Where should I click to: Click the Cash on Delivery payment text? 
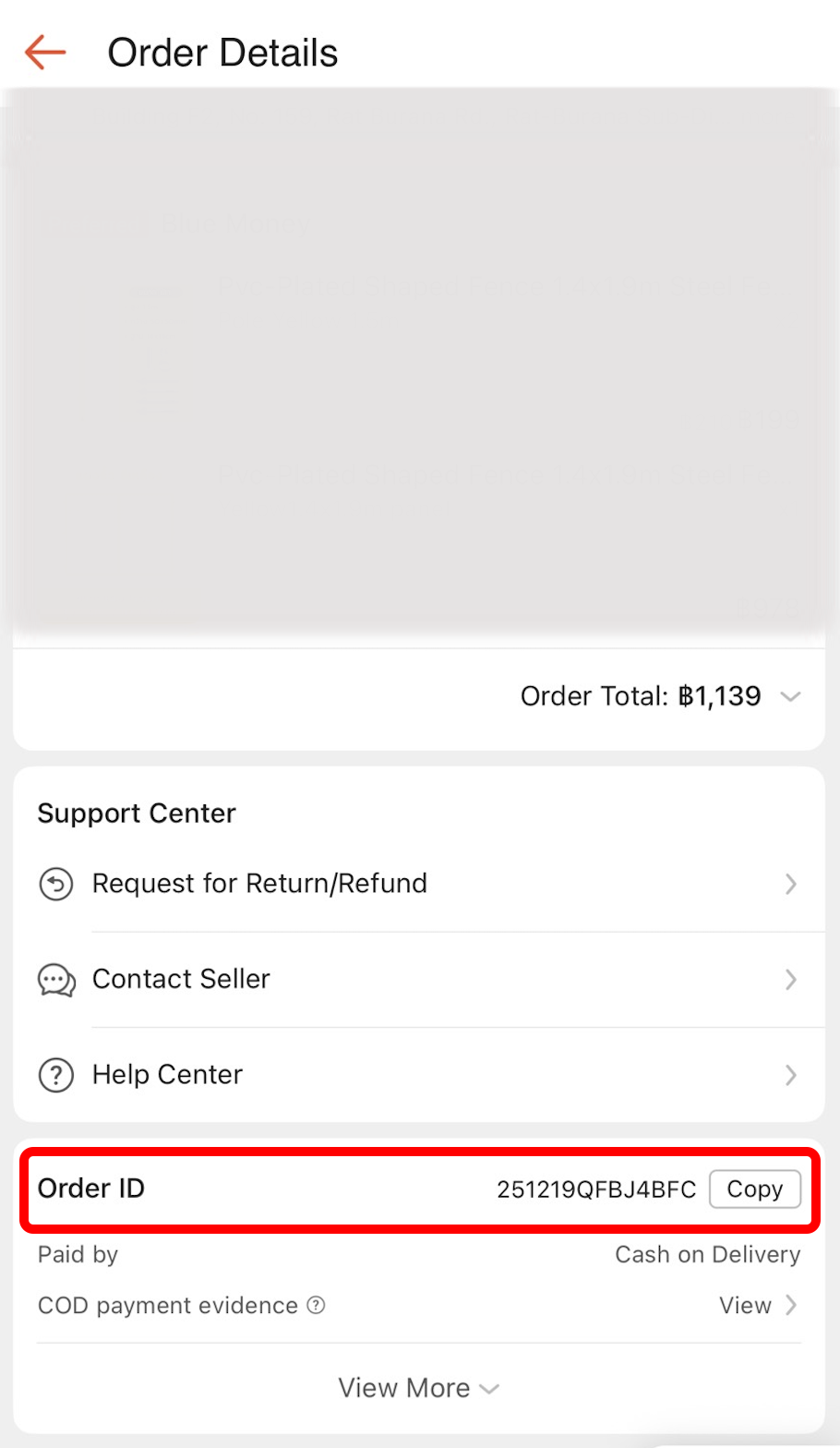click(707, 1255)
